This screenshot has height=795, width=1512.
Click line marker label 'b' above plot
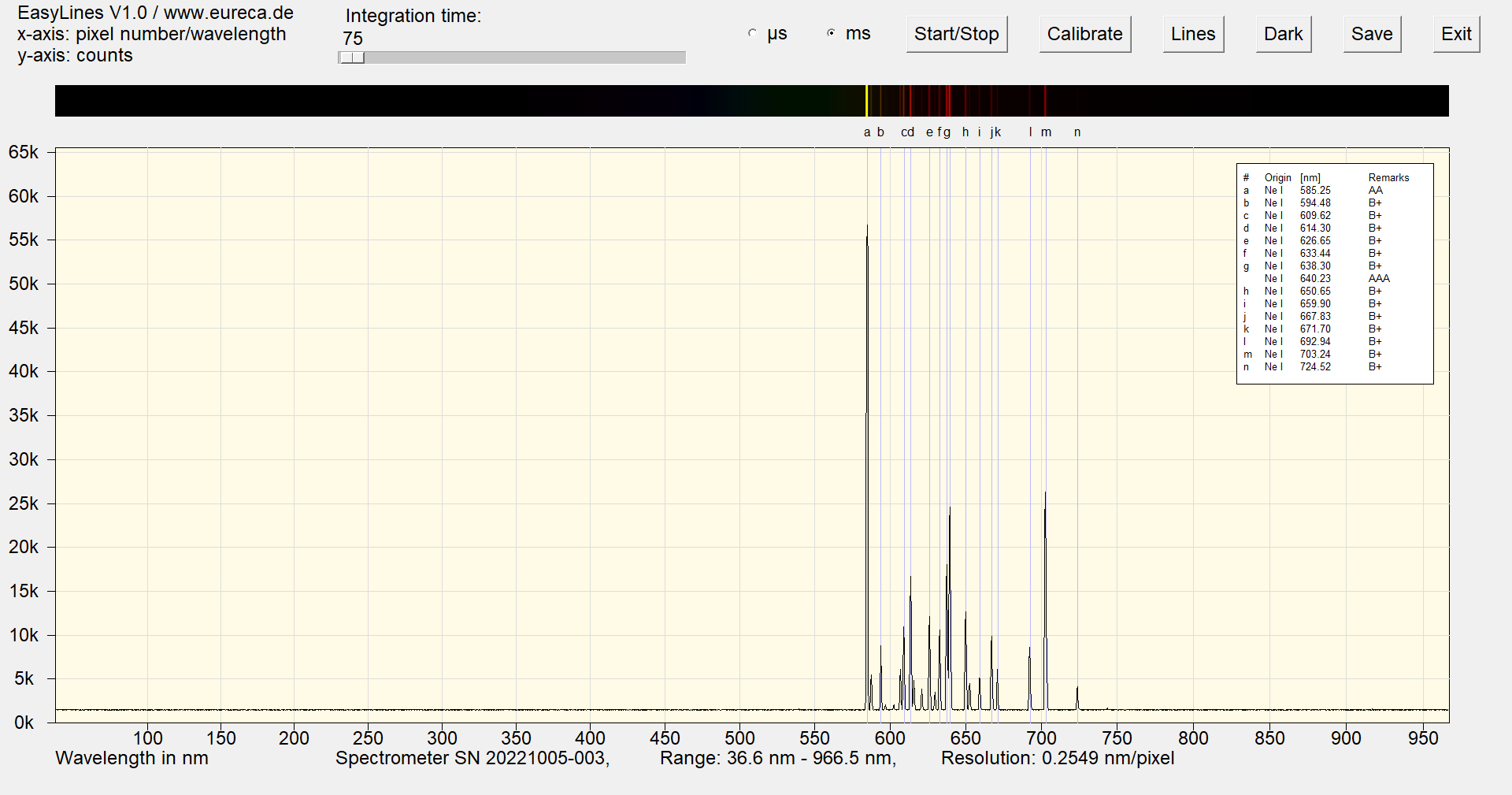(x=880, y=132)
